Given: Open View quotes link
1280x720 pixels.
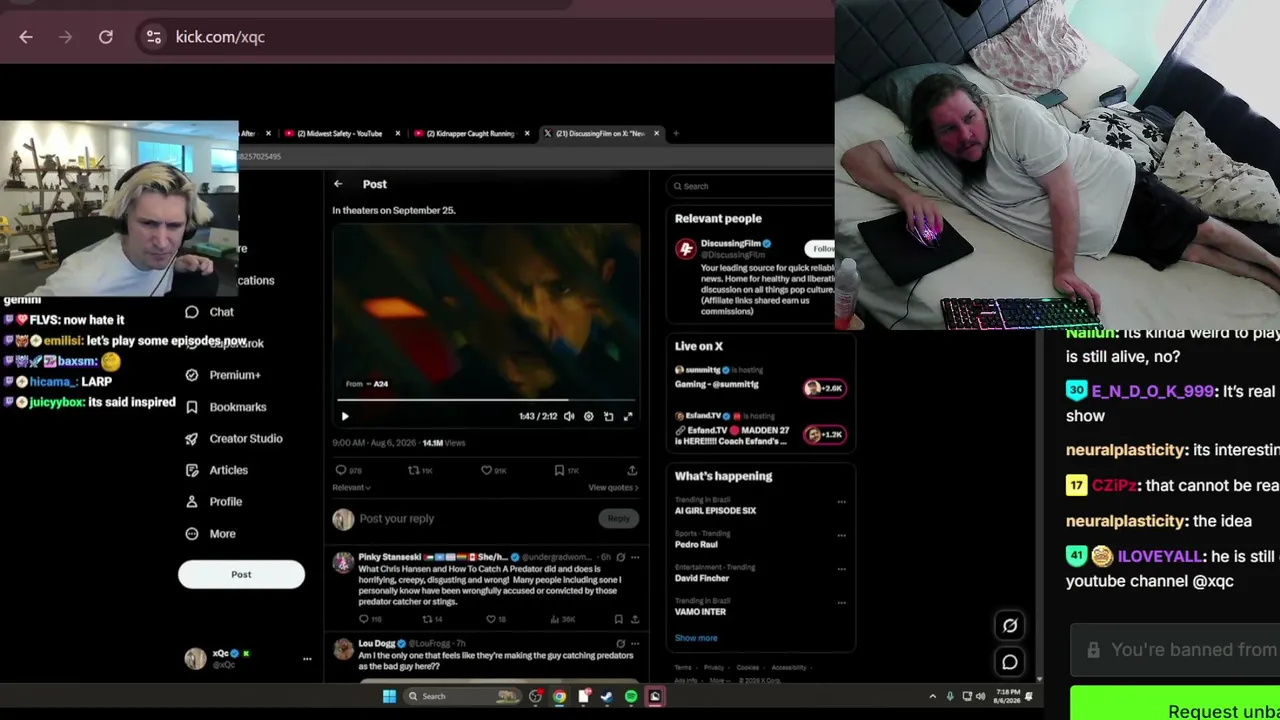Looking at the screenshot, I should coord(613,488).
